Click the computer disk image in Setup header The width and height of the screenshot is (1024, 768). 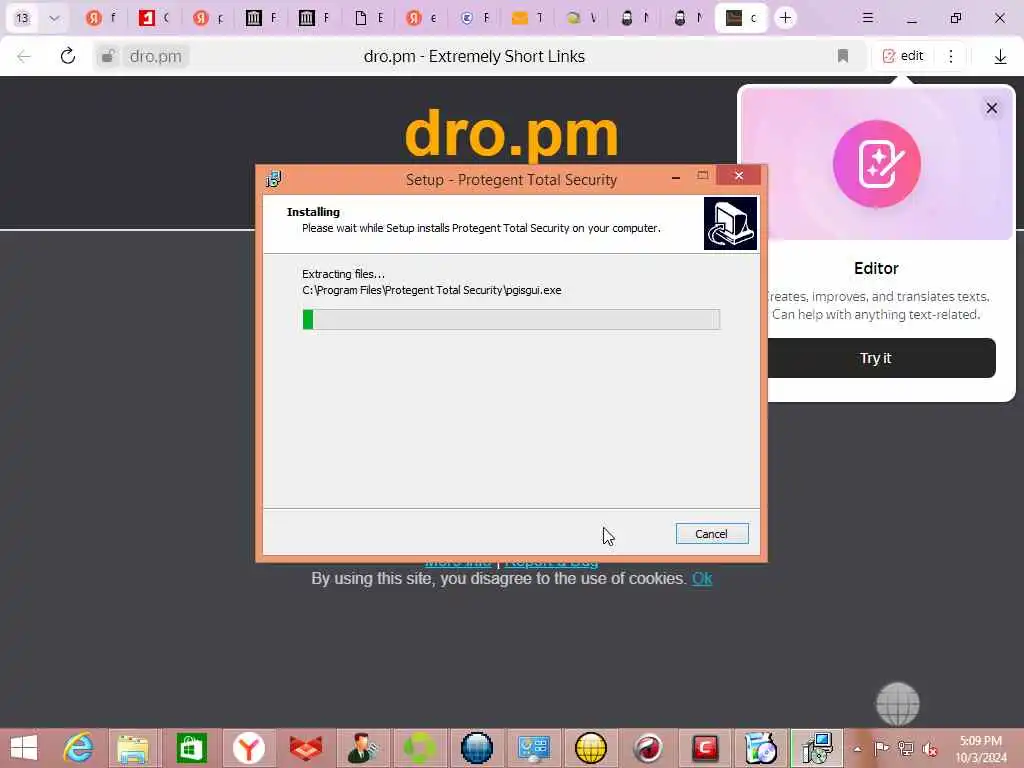[x=730, y=223]
